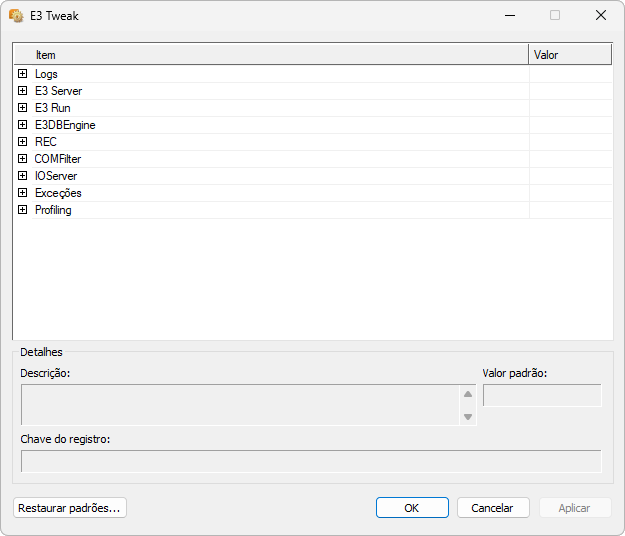
Task: Expand the REC plus box
Action: click(22, 142)
